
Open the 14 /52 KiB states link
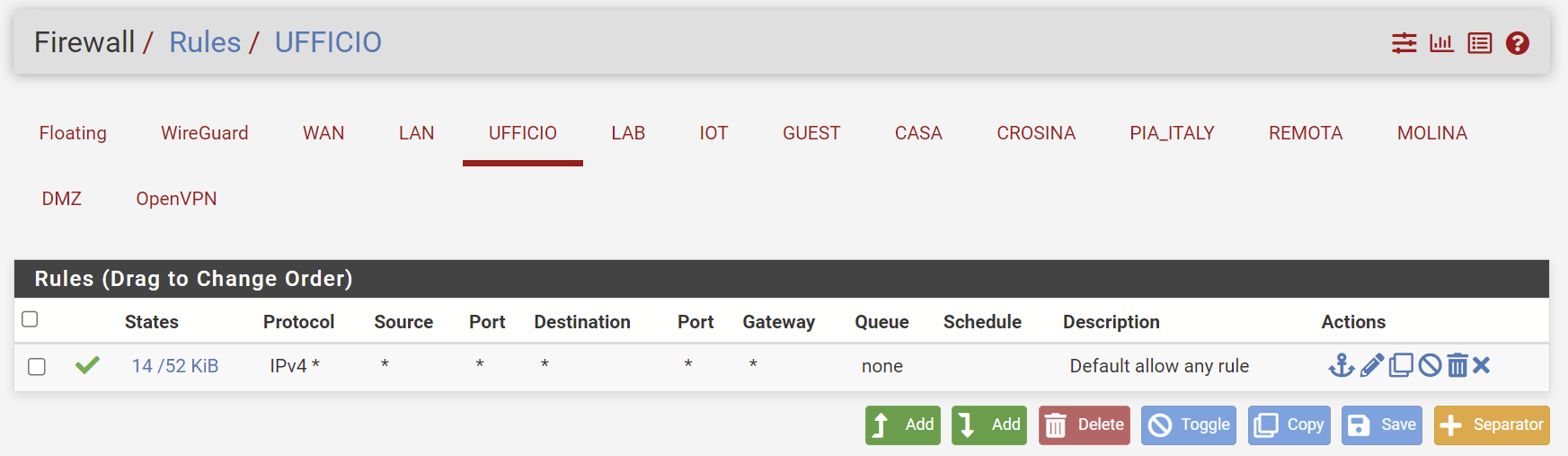175,366
